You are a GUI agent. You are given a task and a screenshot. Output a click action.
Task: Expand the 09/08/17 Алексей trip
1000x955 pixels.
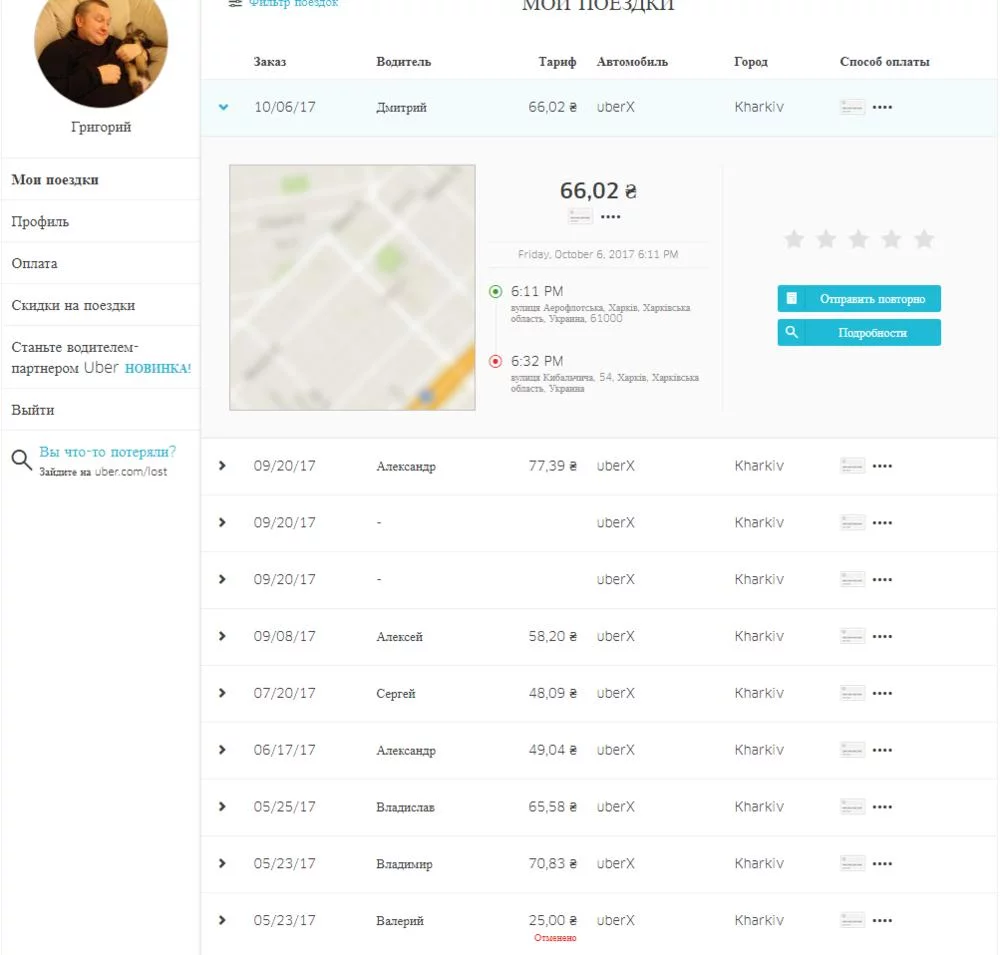tap(222, 636)
